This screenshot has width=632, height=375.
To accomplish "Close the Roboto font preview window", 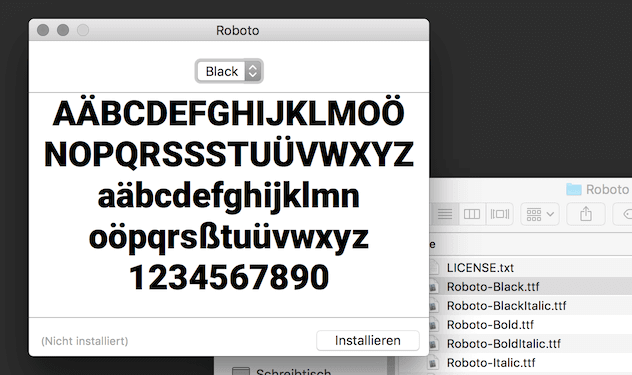I will tap(43, 30).
